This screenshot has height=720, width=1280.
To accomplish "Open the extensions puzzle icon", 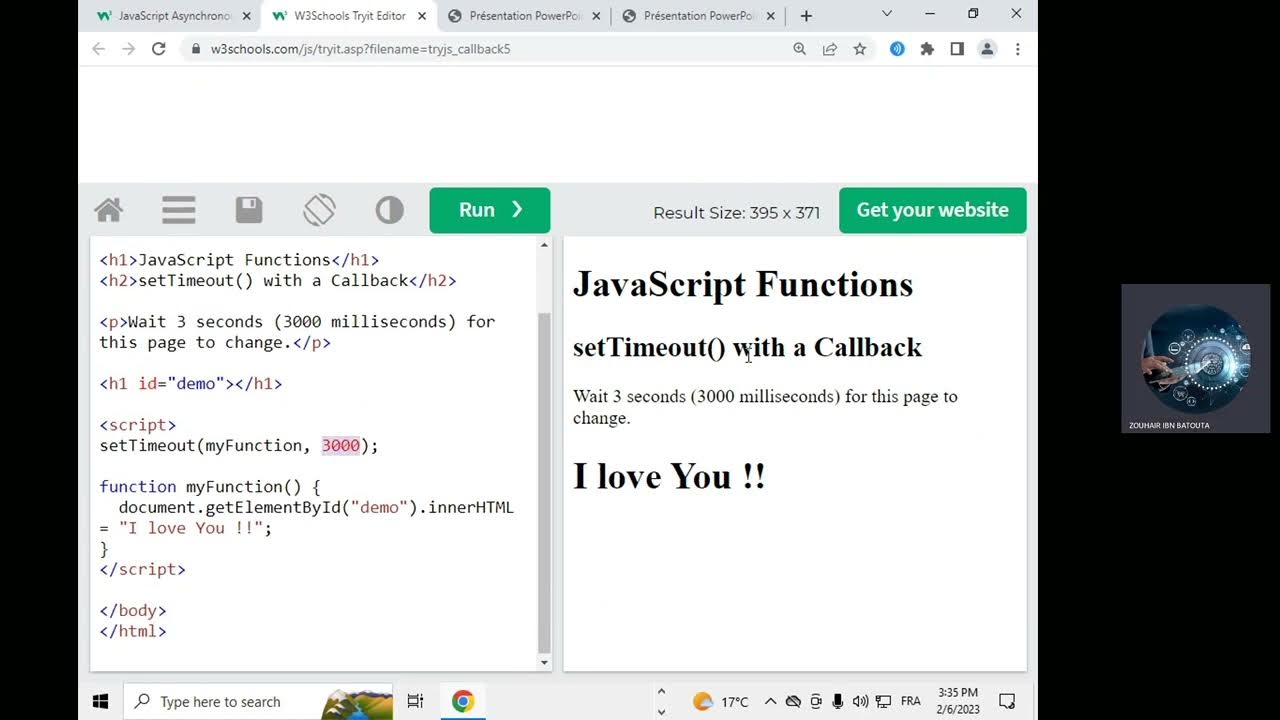I will [927, 49].
